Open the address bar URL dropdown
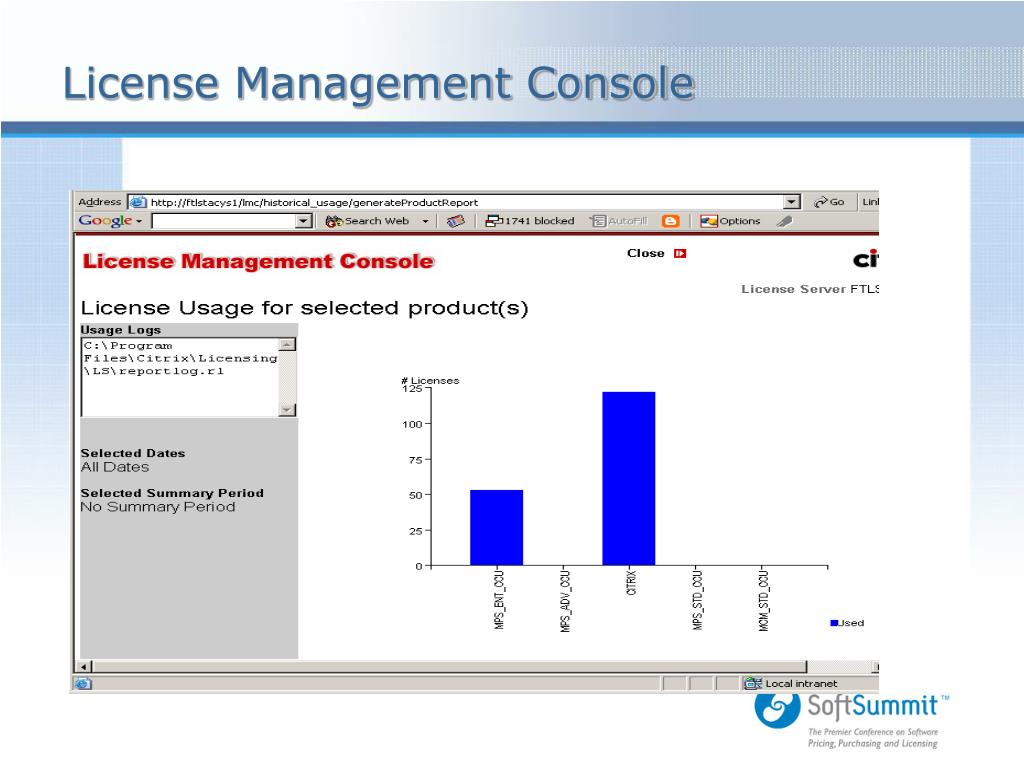This screenshot has width=1024, height=768. pyautogui.click(x=791, y=202)
